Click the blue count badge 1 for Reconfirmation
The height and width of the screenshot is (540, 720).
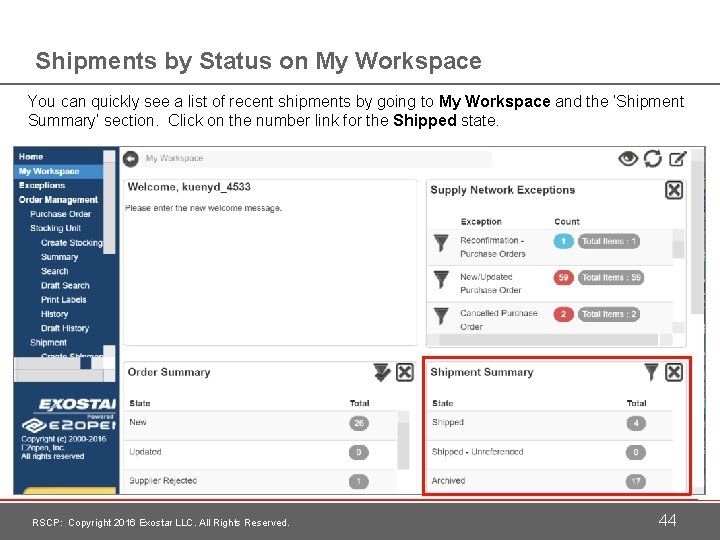563,241
